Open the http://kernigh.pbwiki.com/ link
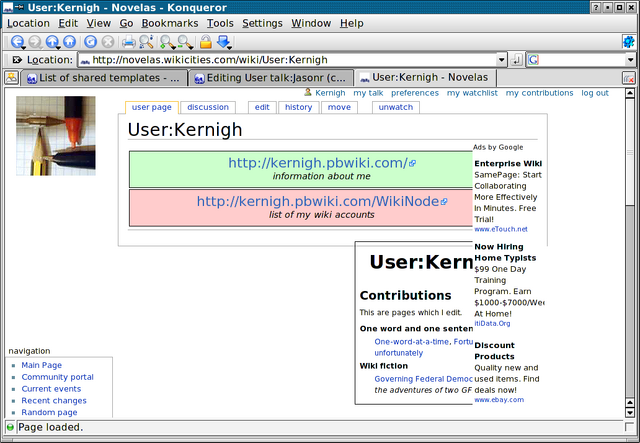640x443 pixels. tap(318, 163)
